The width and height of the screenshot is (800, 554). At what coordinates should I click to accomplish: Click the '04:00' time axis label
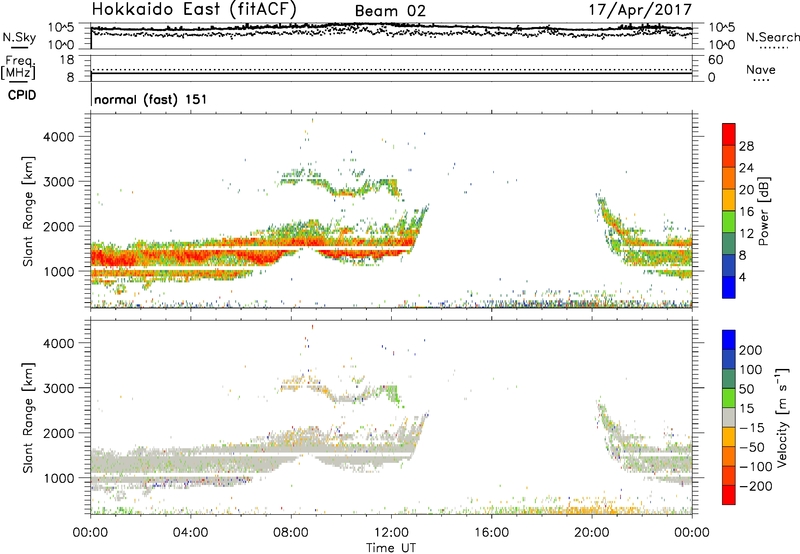[191, 533]
